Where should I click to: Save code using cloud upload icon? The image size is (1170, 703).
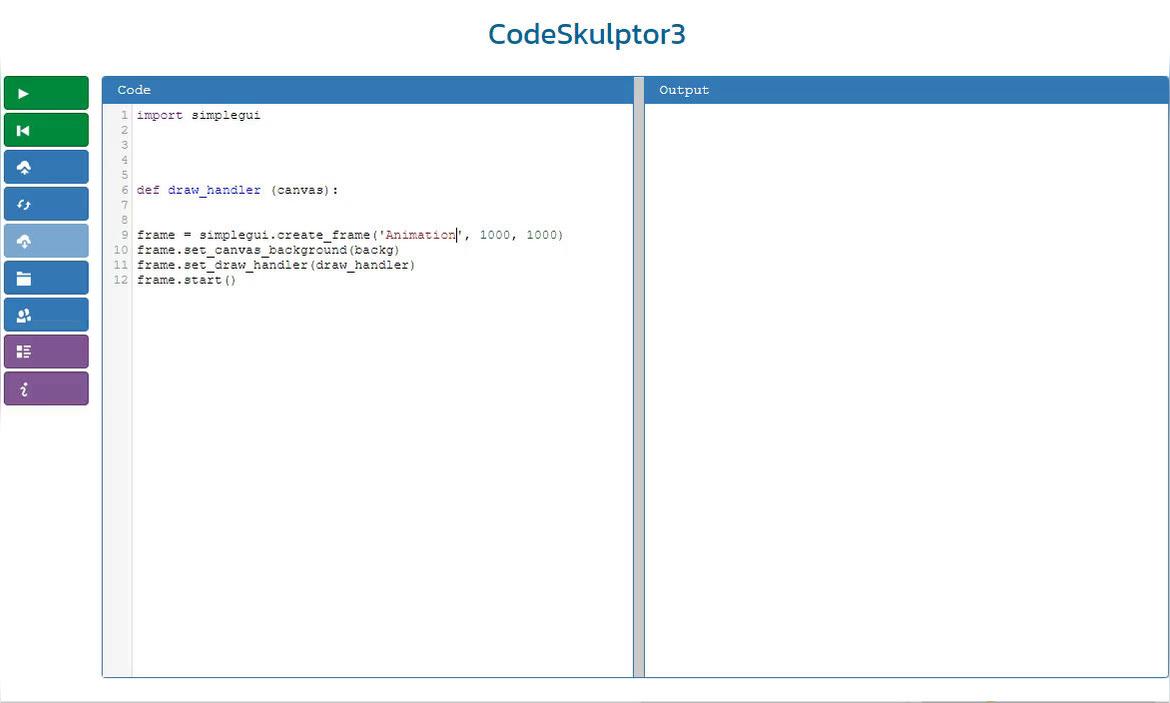click(x=46, y=167)
